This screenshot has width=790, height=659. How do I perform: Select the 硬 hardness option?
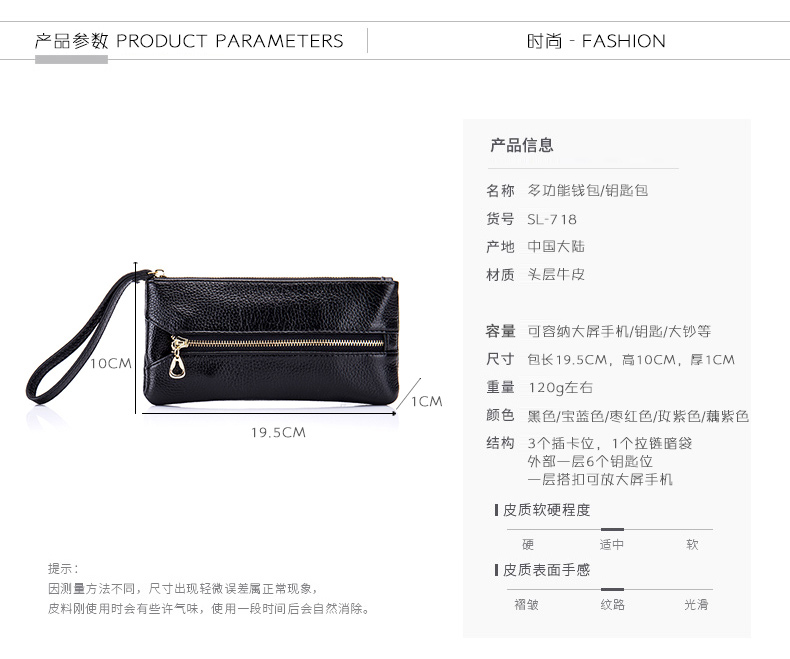pyautogui.click(x=528, y=545)
